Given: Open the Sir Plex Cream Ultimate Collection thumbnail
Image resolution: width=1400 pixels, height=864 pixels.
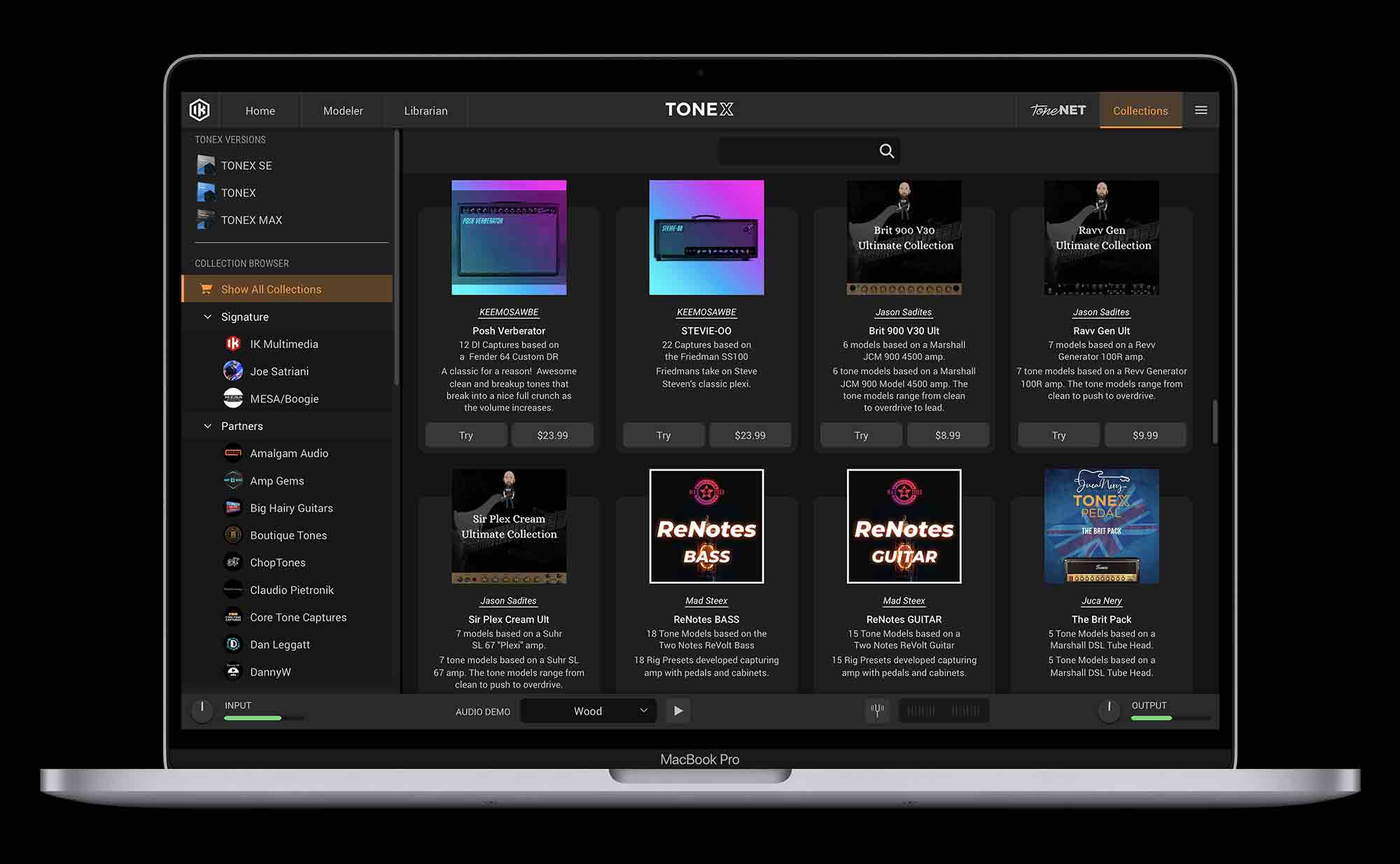Looking at the screenshot, I should pos(509,526).
